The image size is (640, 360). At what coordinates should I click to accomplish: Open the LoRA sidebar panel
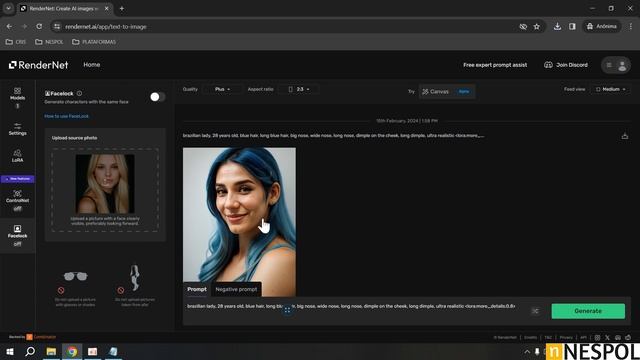tap(17, 156)
